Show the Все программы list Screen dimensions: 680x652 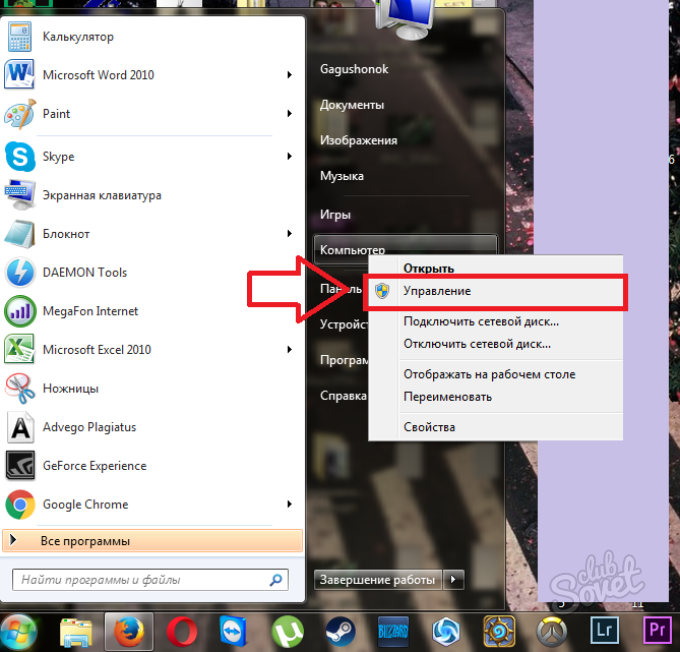(85, 541)
